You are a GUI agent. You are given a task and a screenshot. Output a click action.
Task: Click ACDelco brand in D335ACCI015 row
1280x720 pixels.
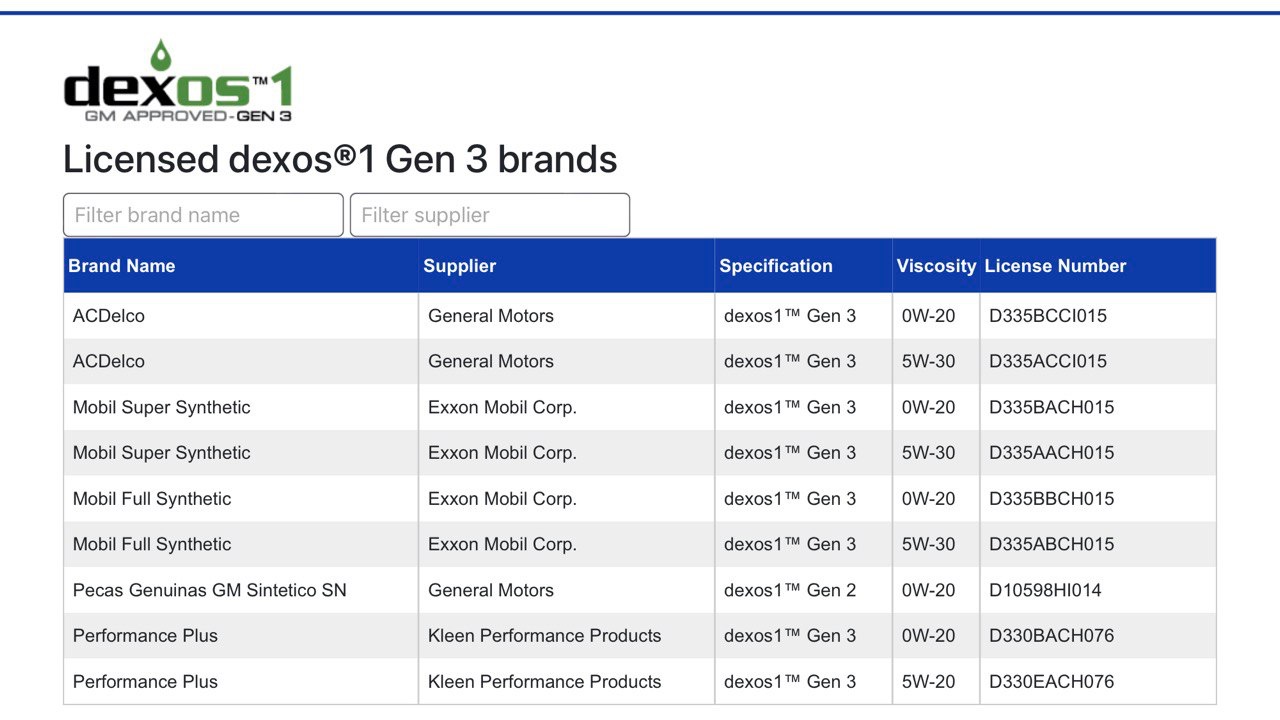[108, 362]
